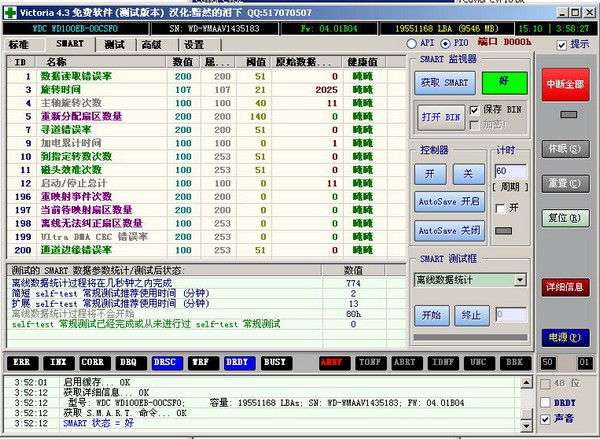Click the ERR status indicator
This screenshot has width=600, height=439.
pyautogui.click(x=24, y=362)
